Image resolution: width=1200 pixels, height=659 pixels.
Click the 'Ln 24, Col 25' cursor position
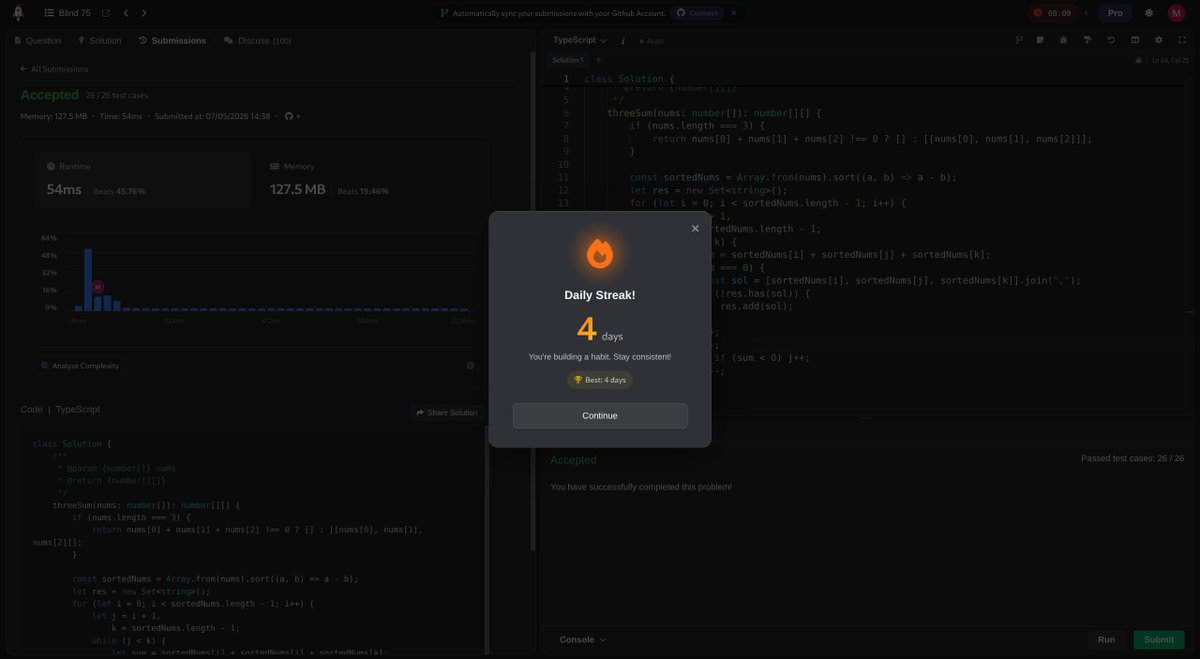tap(1170, 60)
